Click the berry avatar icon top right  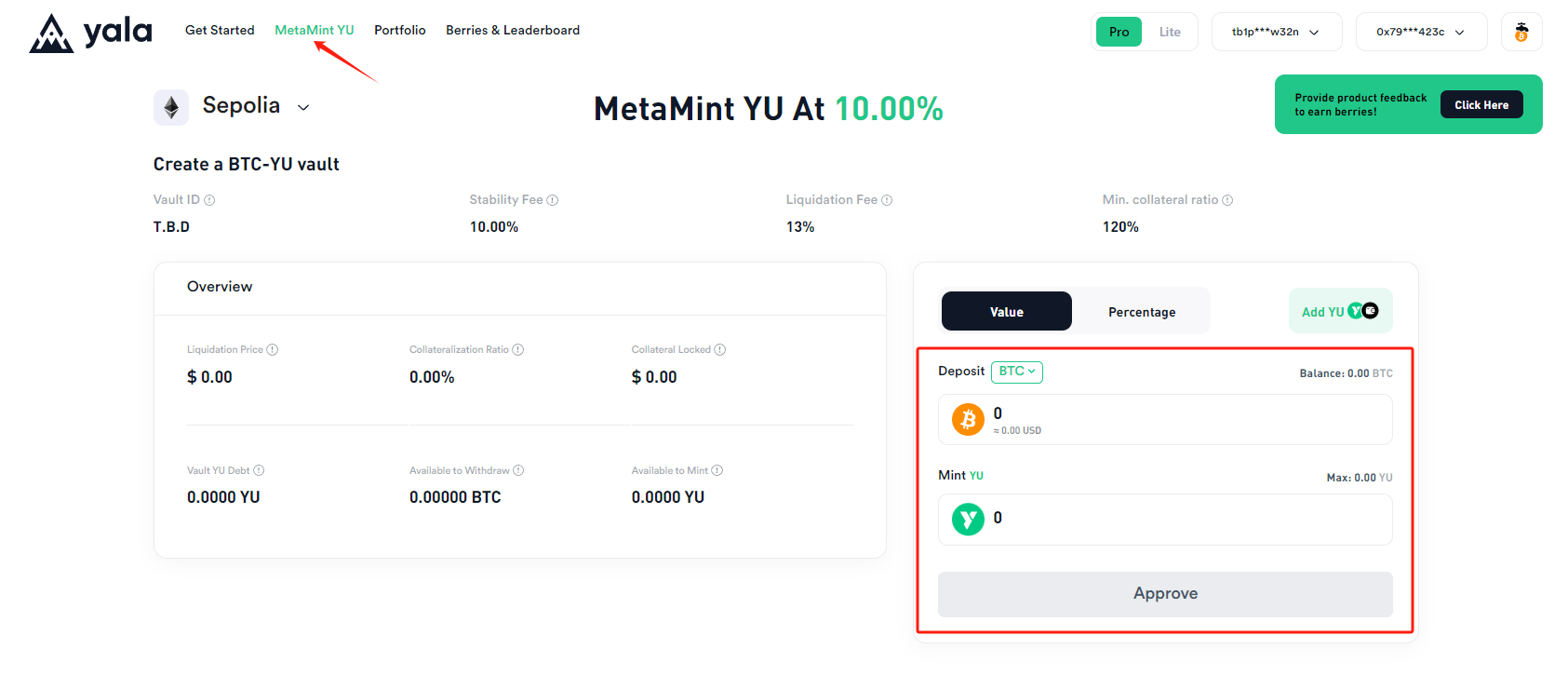1521,32
